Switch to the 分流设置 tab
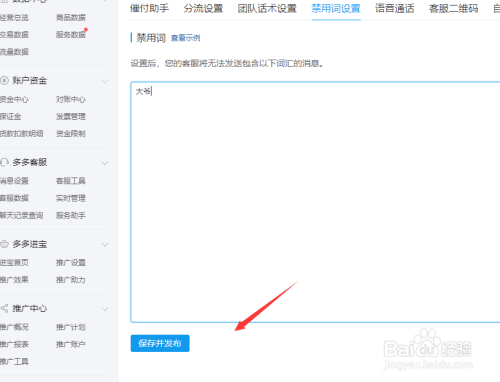 [x=203, y=8]
